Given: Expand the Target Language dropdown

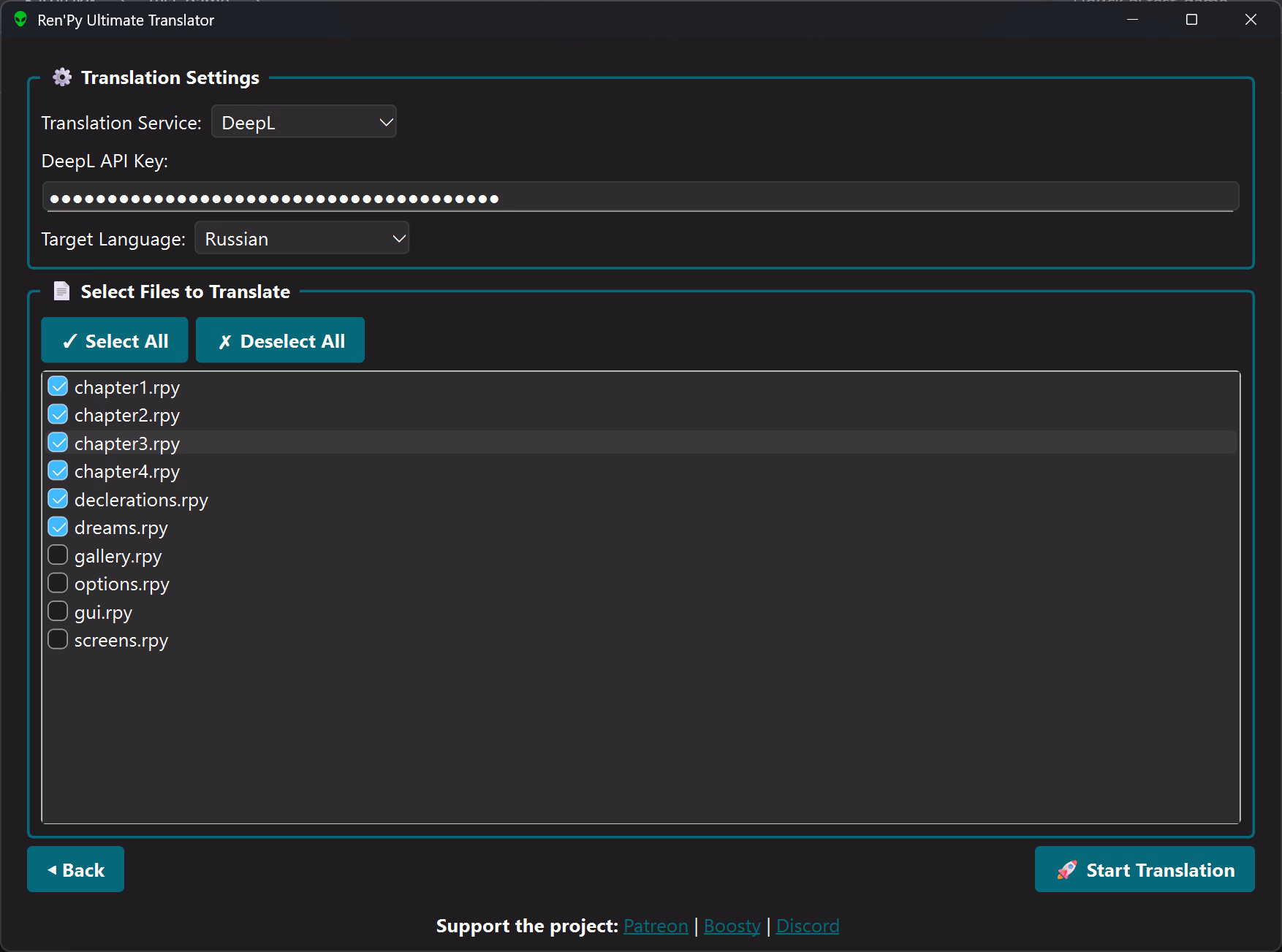Looking at the screenshot, I should coord(302,238).
